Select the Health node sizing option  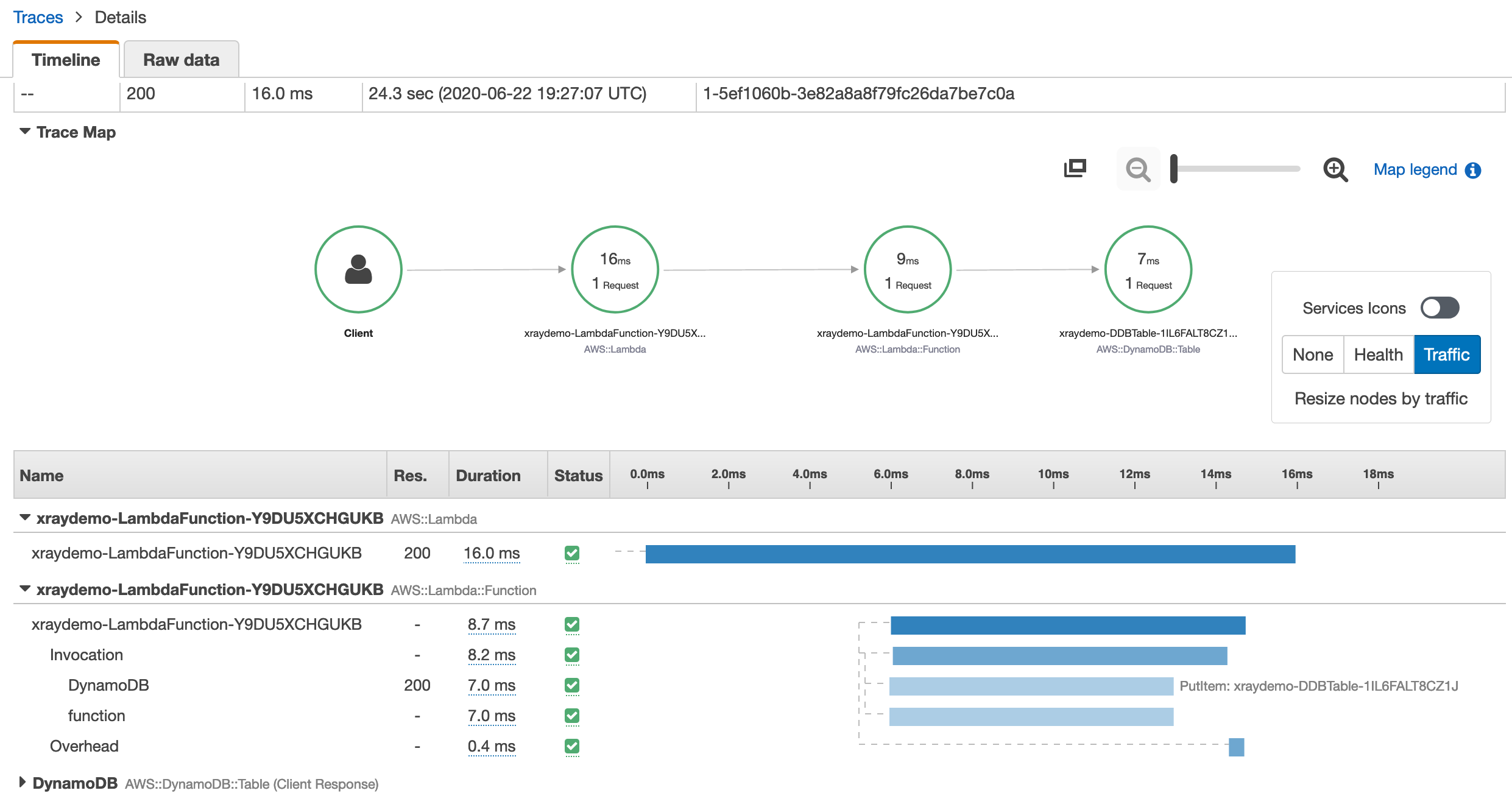(1378, 354)
